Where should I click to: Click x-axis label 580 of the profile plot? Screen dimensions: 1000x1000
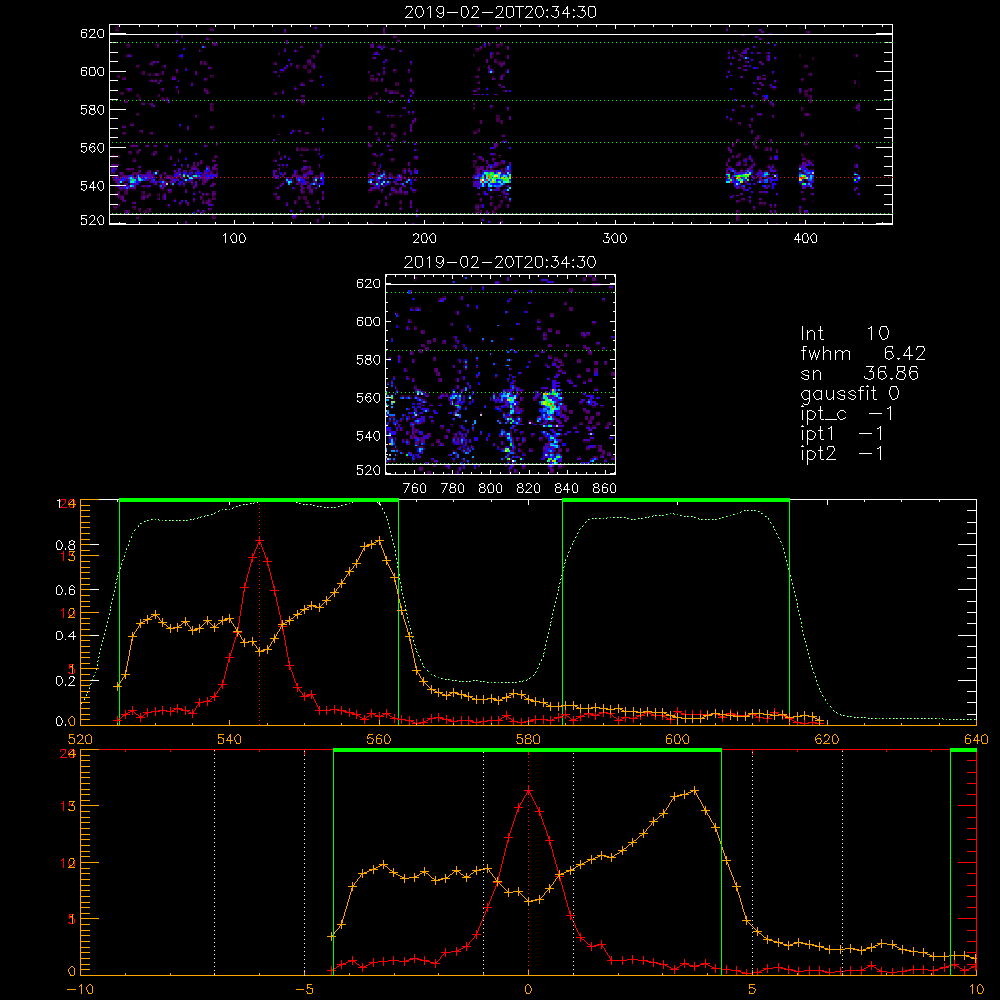(x=528, y=739)
